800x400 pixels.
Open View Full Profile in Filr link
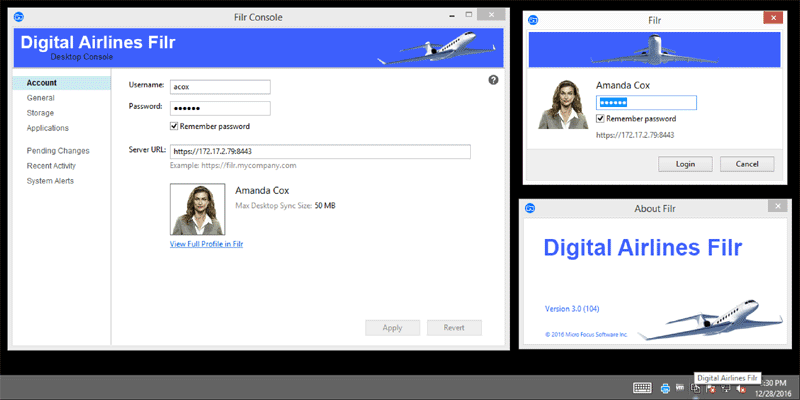206,244
